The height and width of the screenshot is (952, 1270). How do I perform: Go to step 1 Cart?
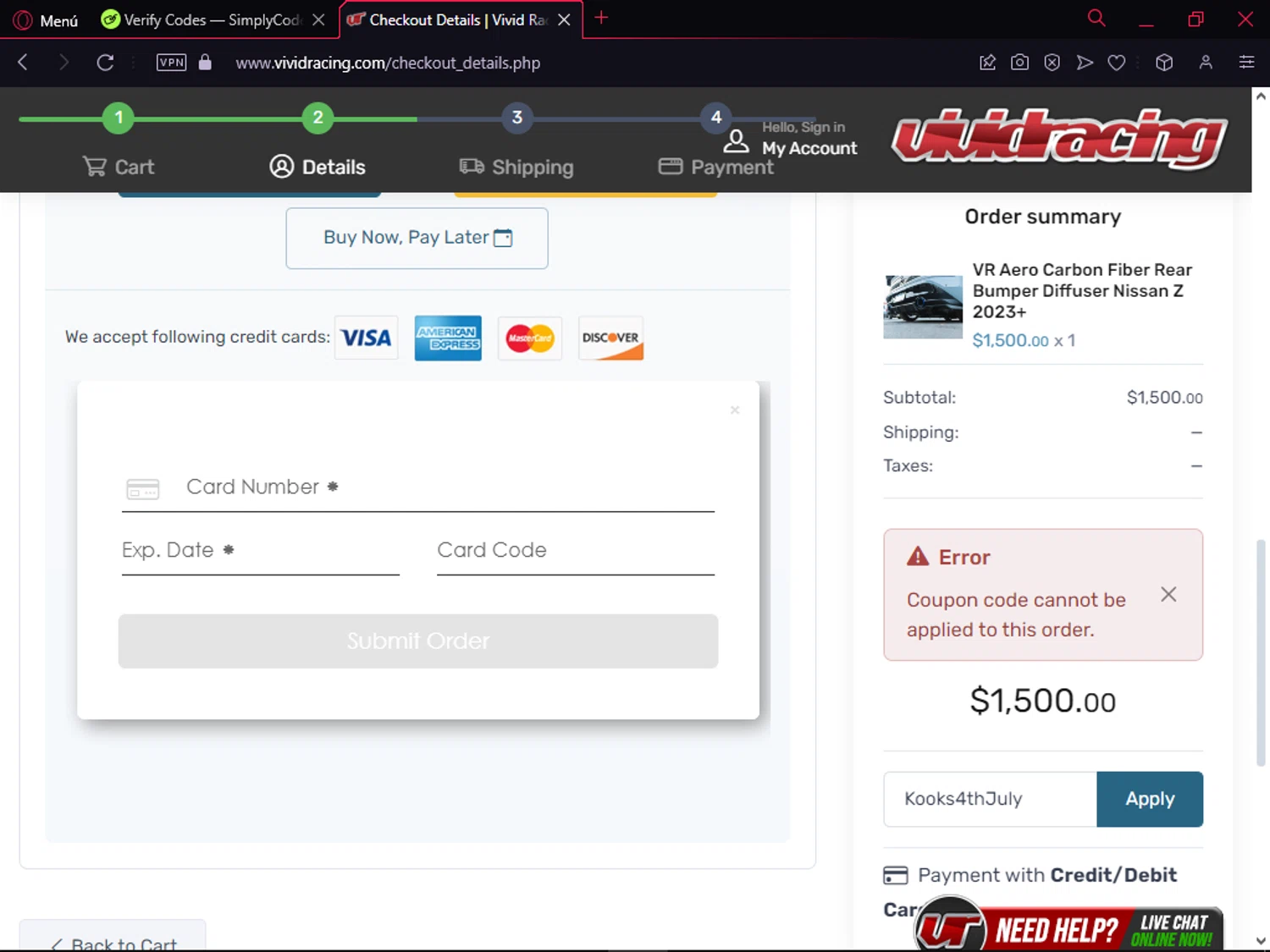pyautogui.click(x=119, y=167)
